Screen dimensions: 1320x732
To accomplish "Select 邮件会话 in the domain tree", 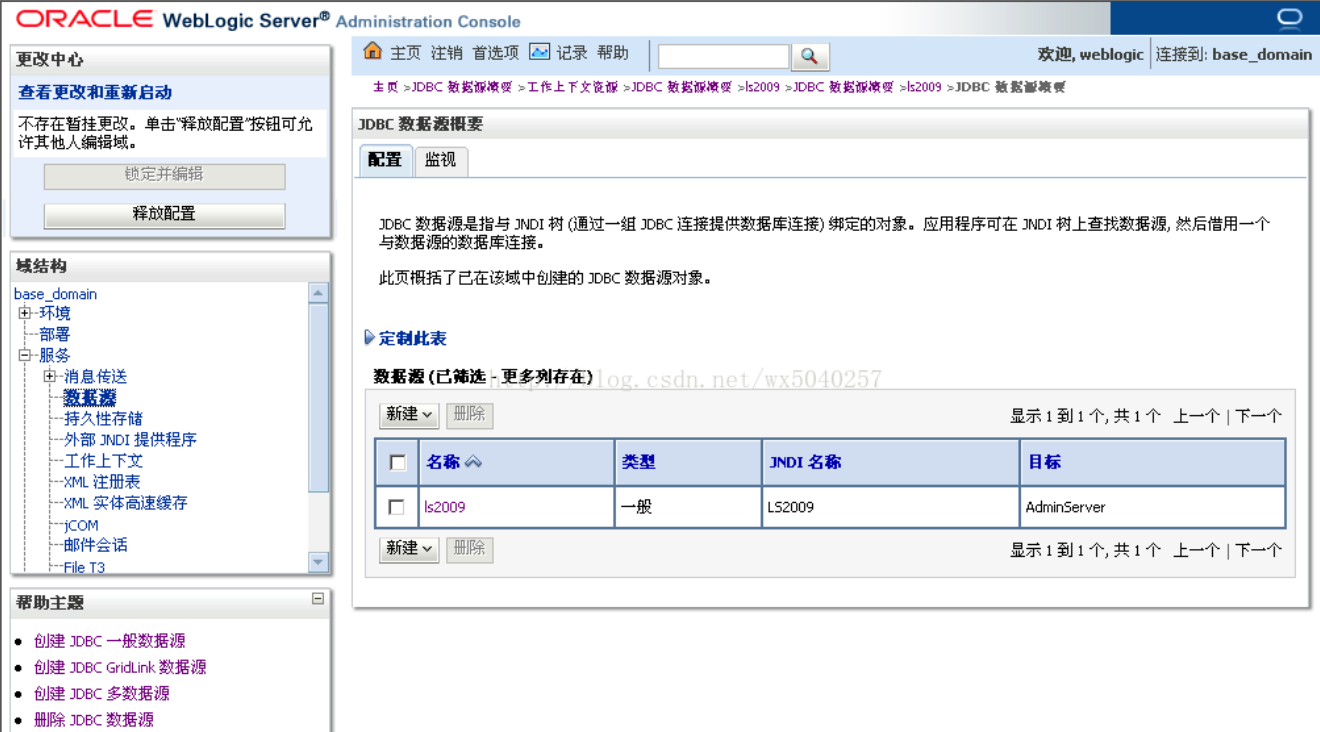I will (x=96, y=545).
